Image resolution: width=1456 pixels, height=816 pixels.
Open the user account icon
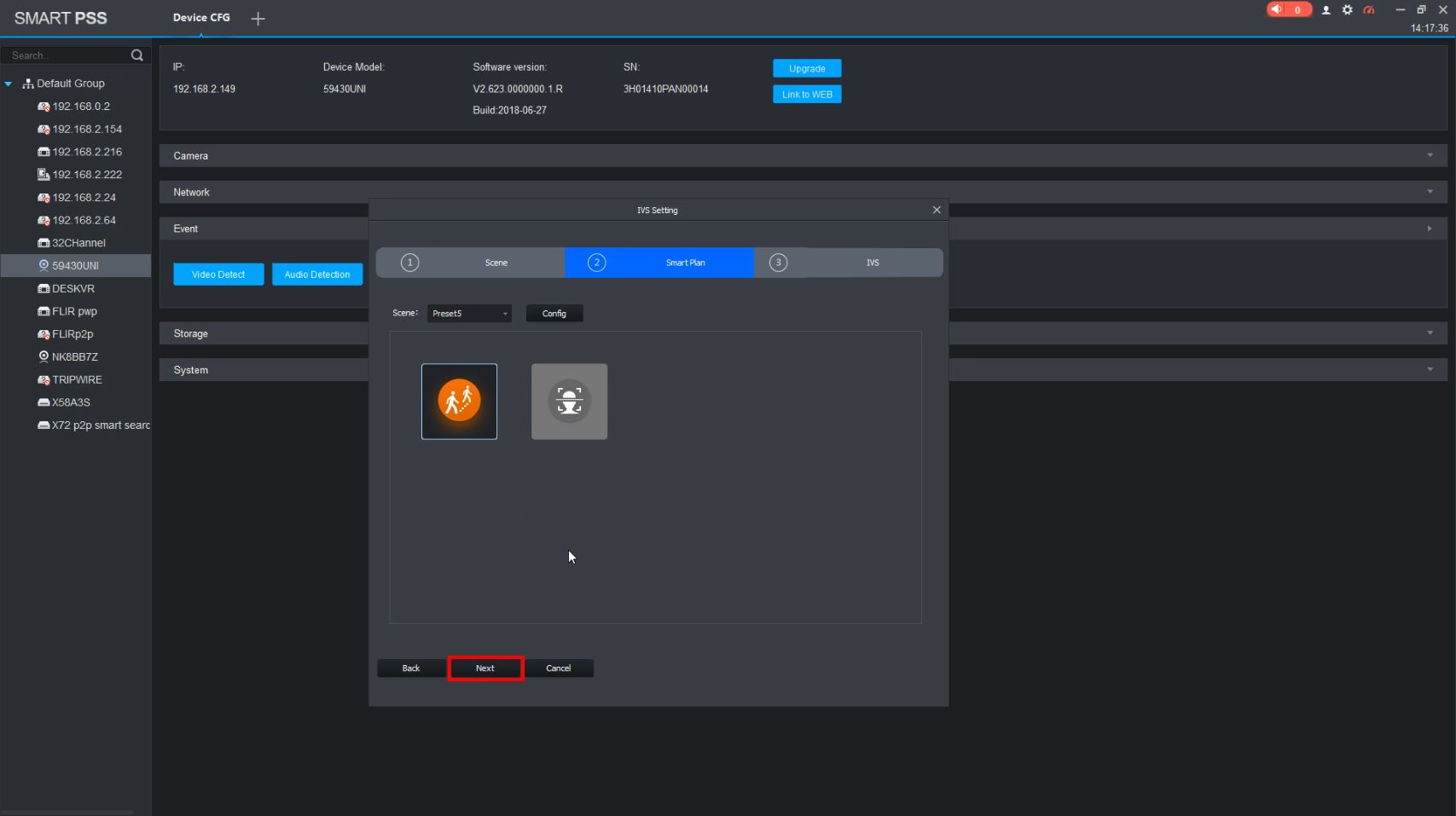1325,10
